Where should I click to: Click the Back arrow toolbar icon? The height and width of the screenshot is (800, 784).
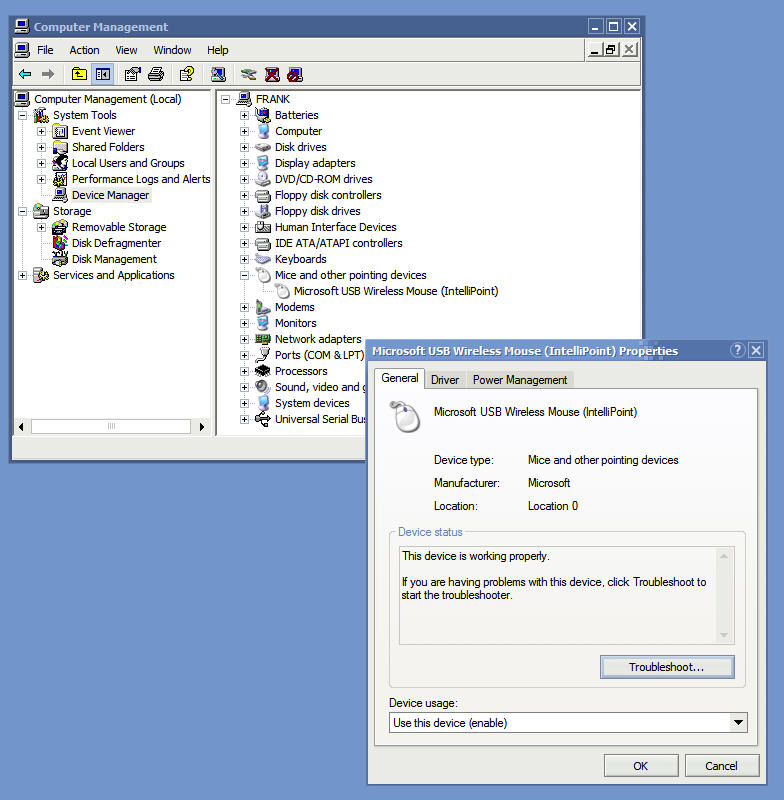(25, 74)
